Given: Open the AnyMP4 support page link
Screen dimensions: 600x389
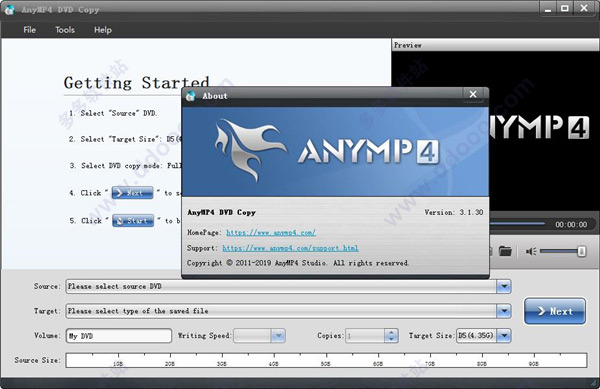Looking at the screenshot, I should tap(290, 248).
